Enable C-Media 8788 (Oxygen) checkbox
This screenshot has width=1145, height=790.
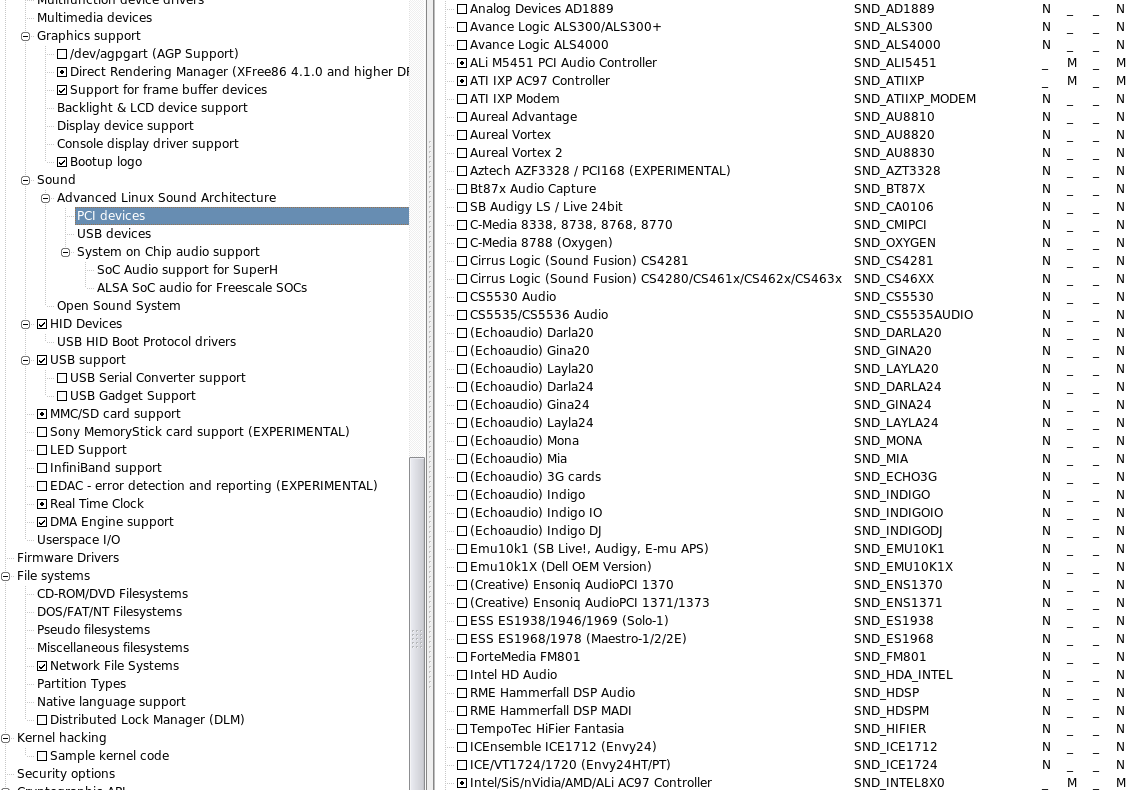[462, 243]
